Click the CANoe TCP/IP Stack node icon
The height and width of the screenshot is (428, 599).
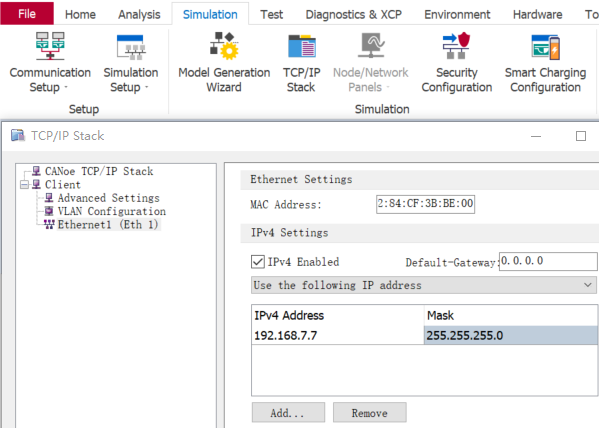36,171
